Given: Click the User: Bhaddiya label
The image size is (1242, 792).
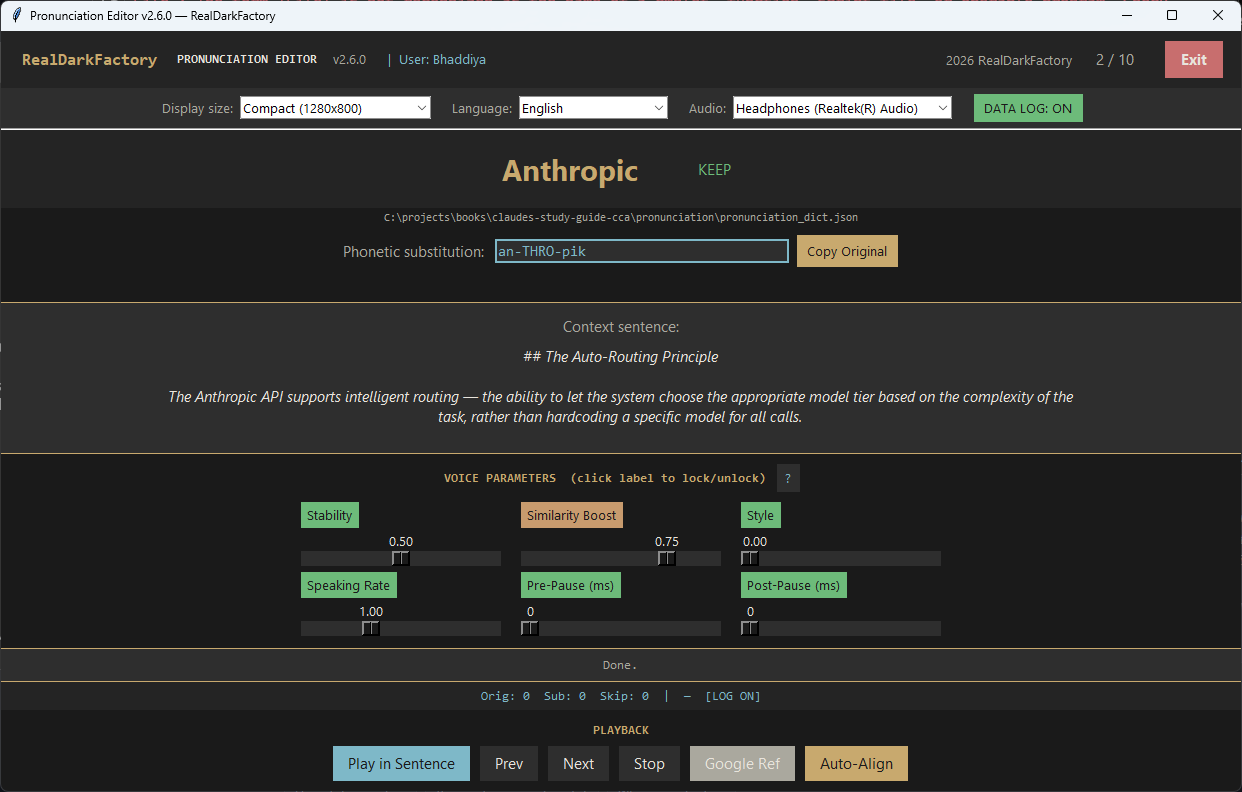Looking at the screenshot, I should tap(442, 60).
